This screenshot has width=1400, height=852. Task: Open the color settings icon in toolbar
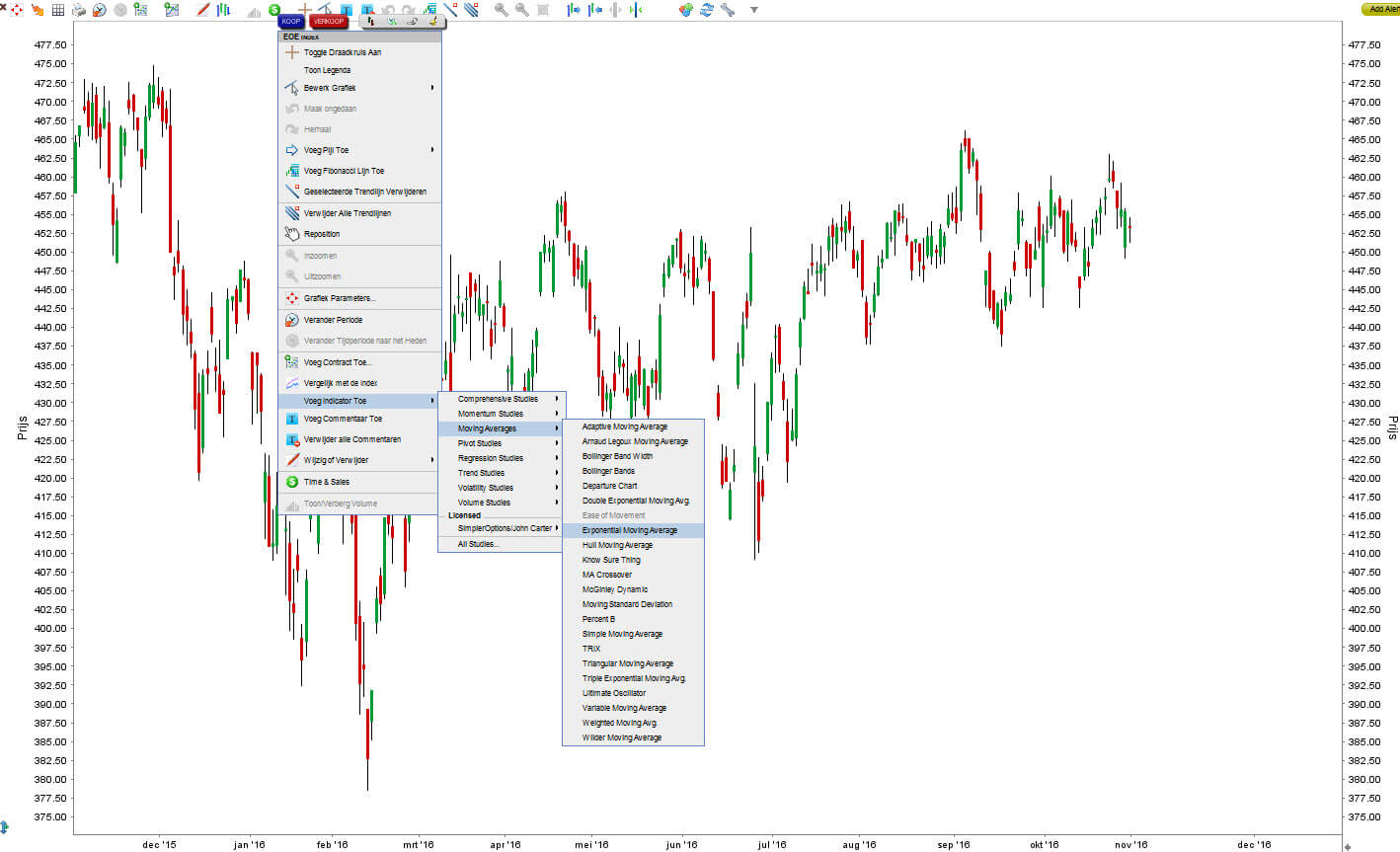686,10
